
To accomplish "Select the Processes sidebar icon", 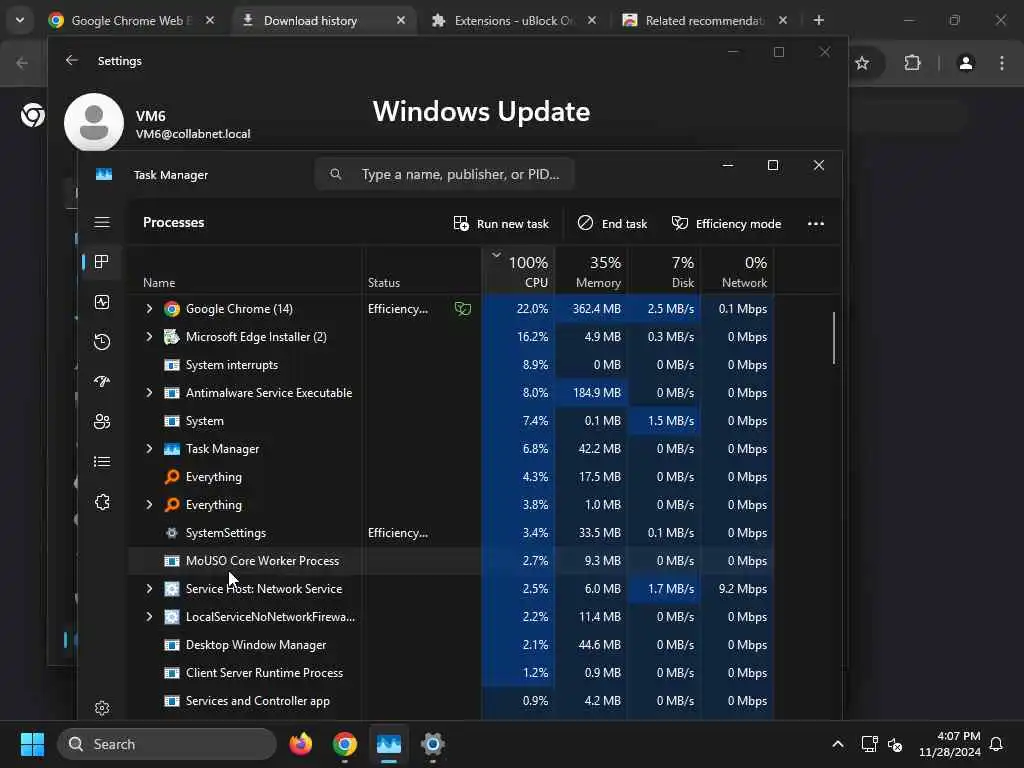I will [x=102, y=262].
